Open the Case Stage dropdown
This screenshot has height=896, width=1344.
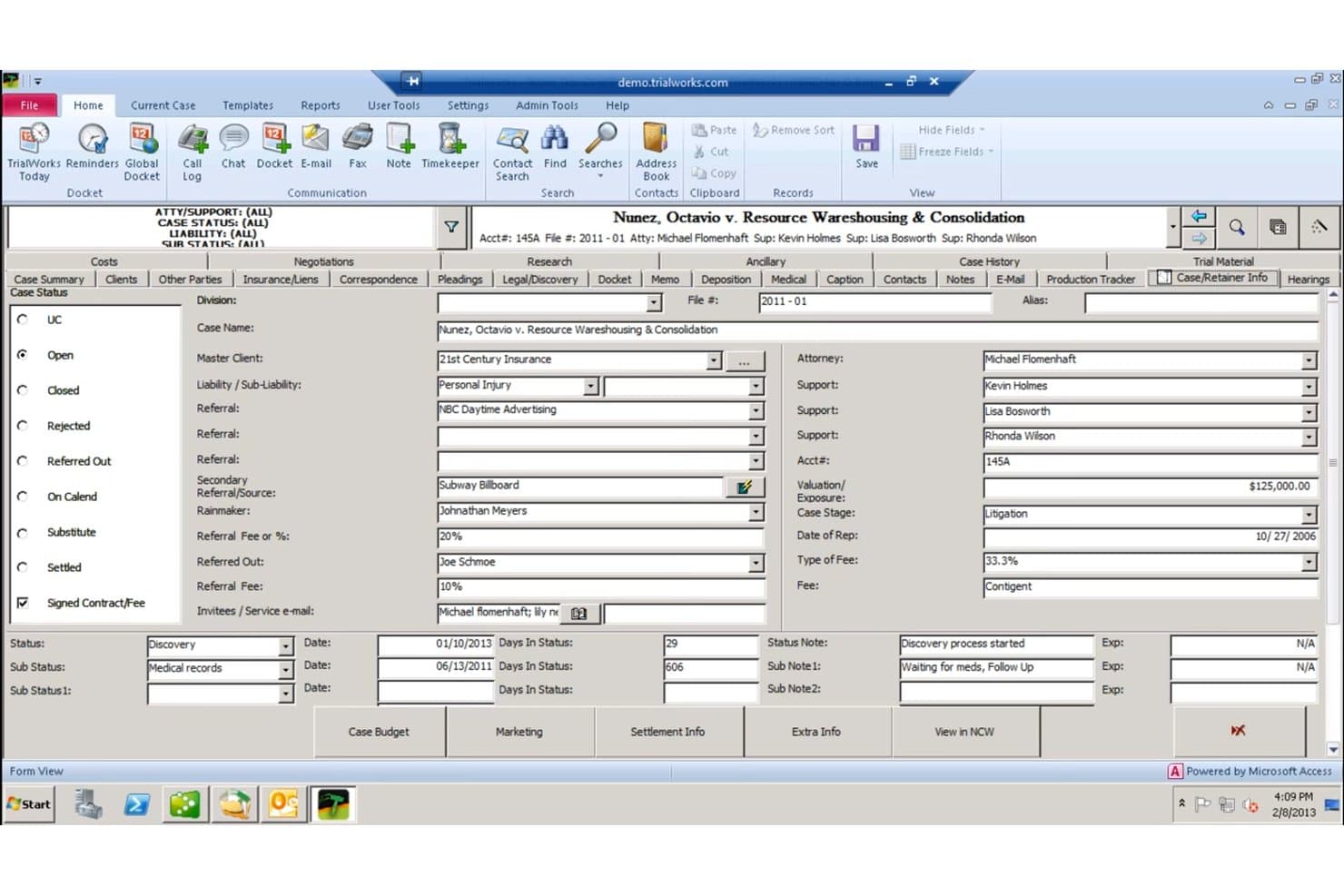click(x=1309, y=515)
